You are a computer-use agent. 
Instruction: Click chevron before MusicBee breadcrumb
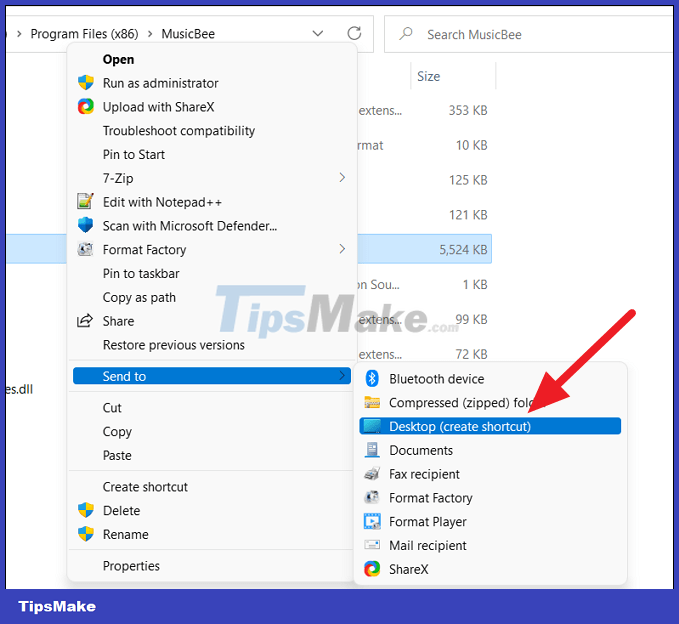pyautogui.click(x=150, y=34)
